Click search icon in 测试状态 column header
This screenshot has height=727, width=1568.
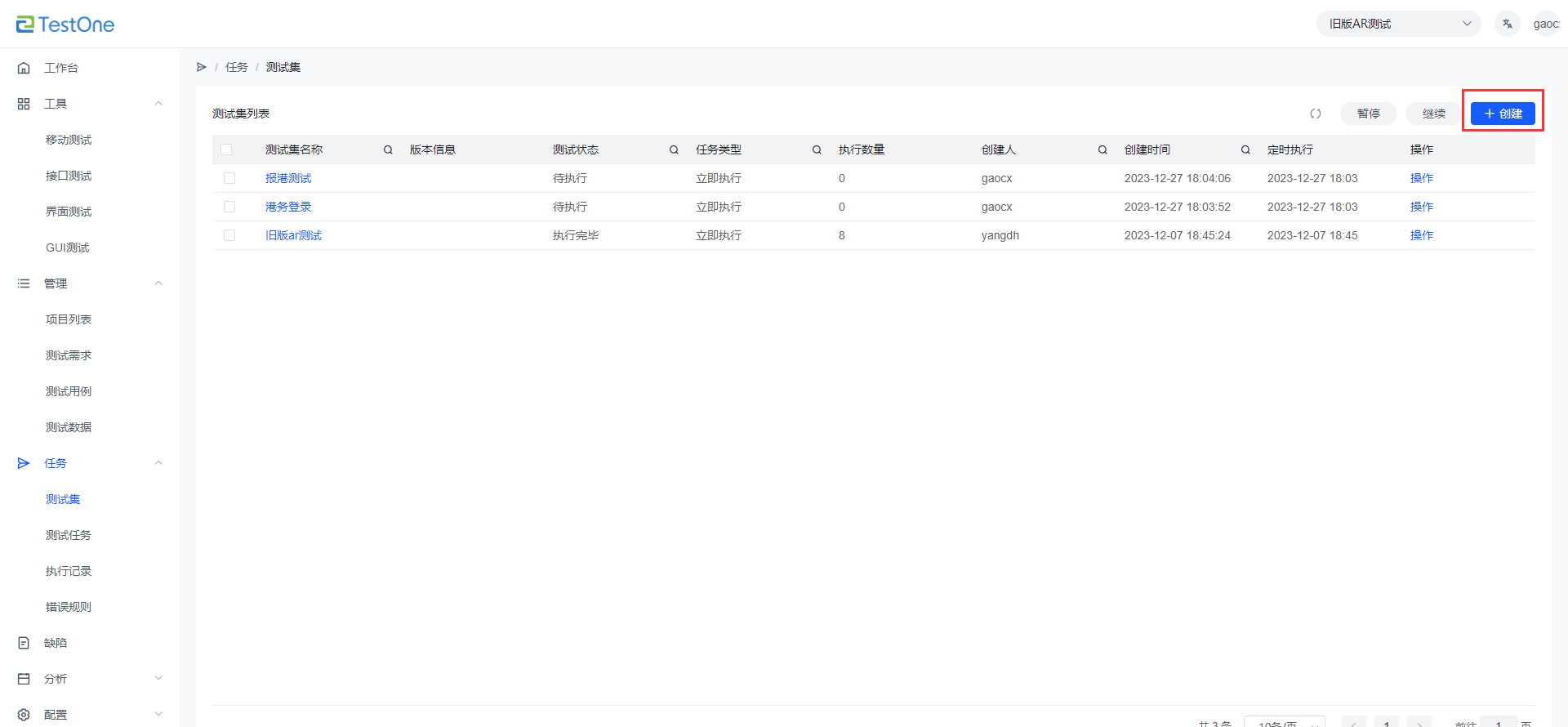[674, 149]
